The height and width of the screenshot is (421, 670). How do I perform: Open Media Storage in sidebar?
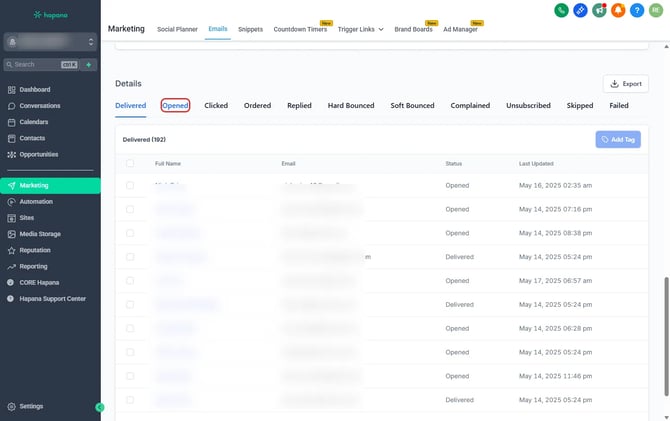[40, 234]
